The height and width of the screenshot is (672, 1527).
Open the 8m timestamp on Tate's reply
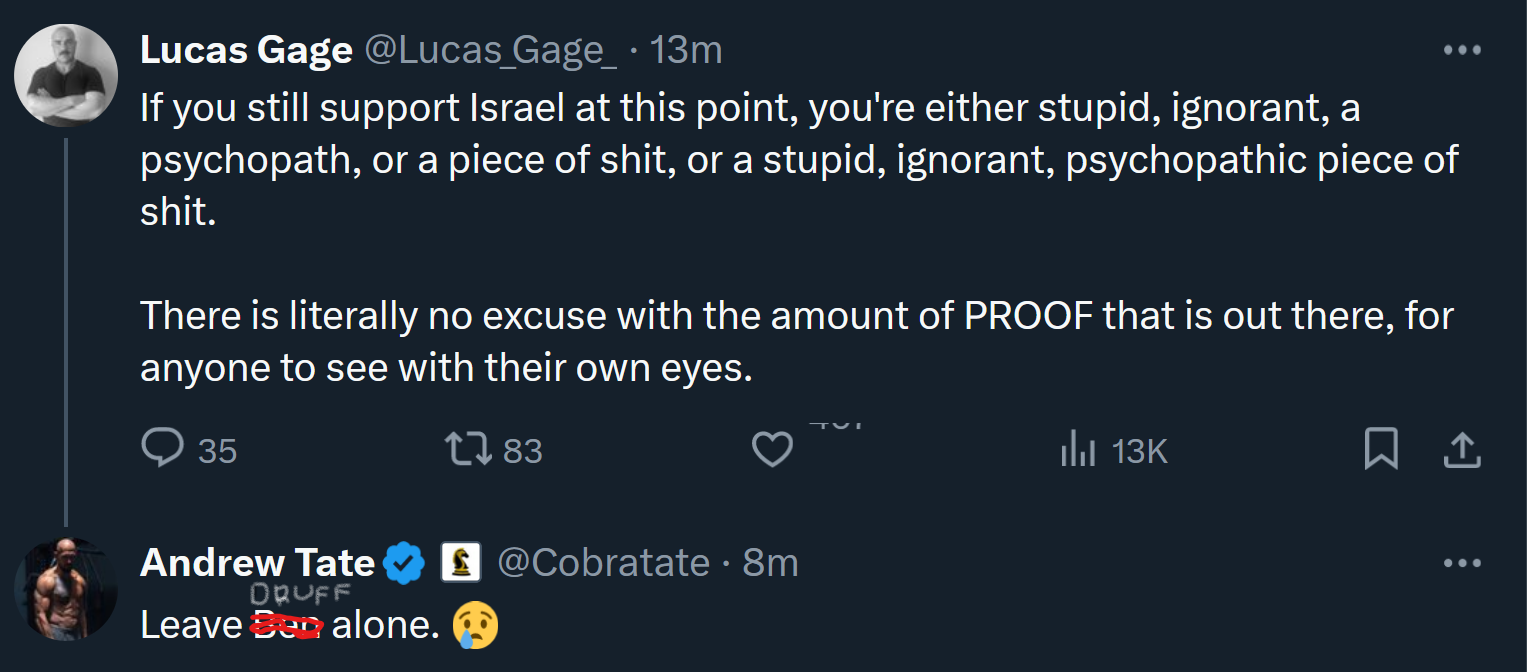pos(770,563)
